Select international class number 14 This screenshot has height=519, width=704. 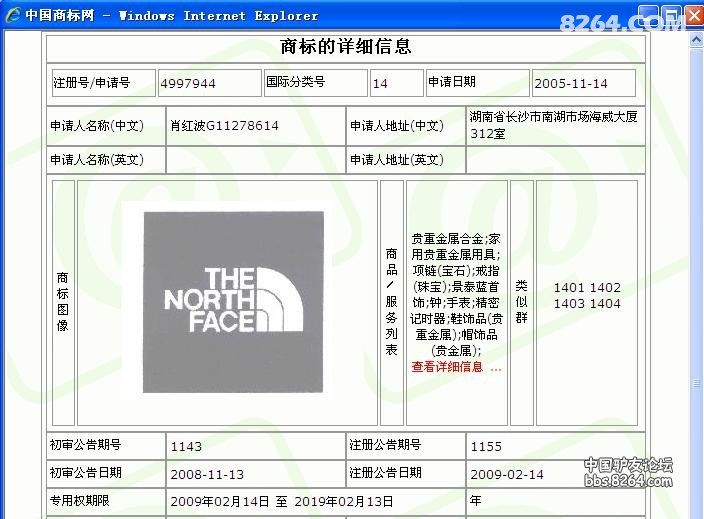coord(380,84)
